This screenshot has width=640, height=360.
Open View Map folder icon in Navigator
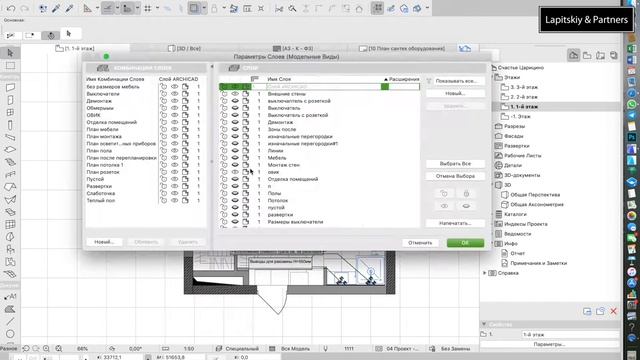point(587,55)
